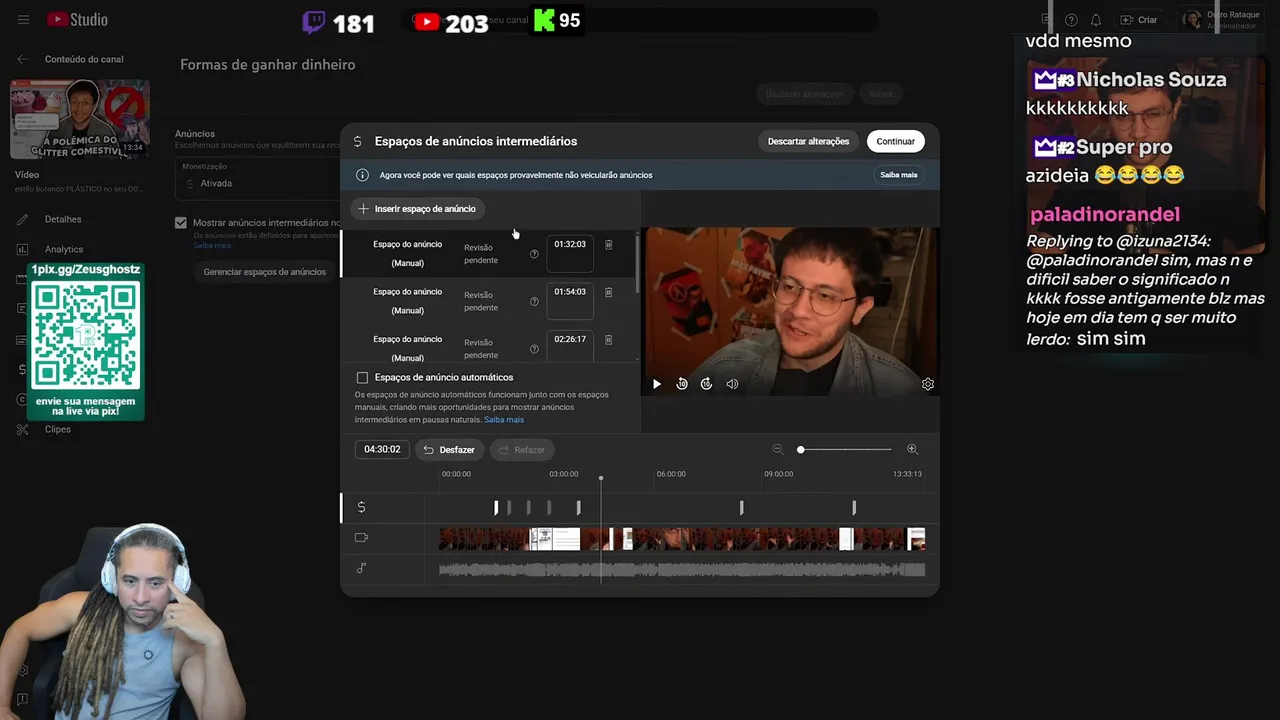Open the YouTube Studio hamburger menu
Image resolution: width=1280 pixels, height=720 pixels.
[23, 20]
